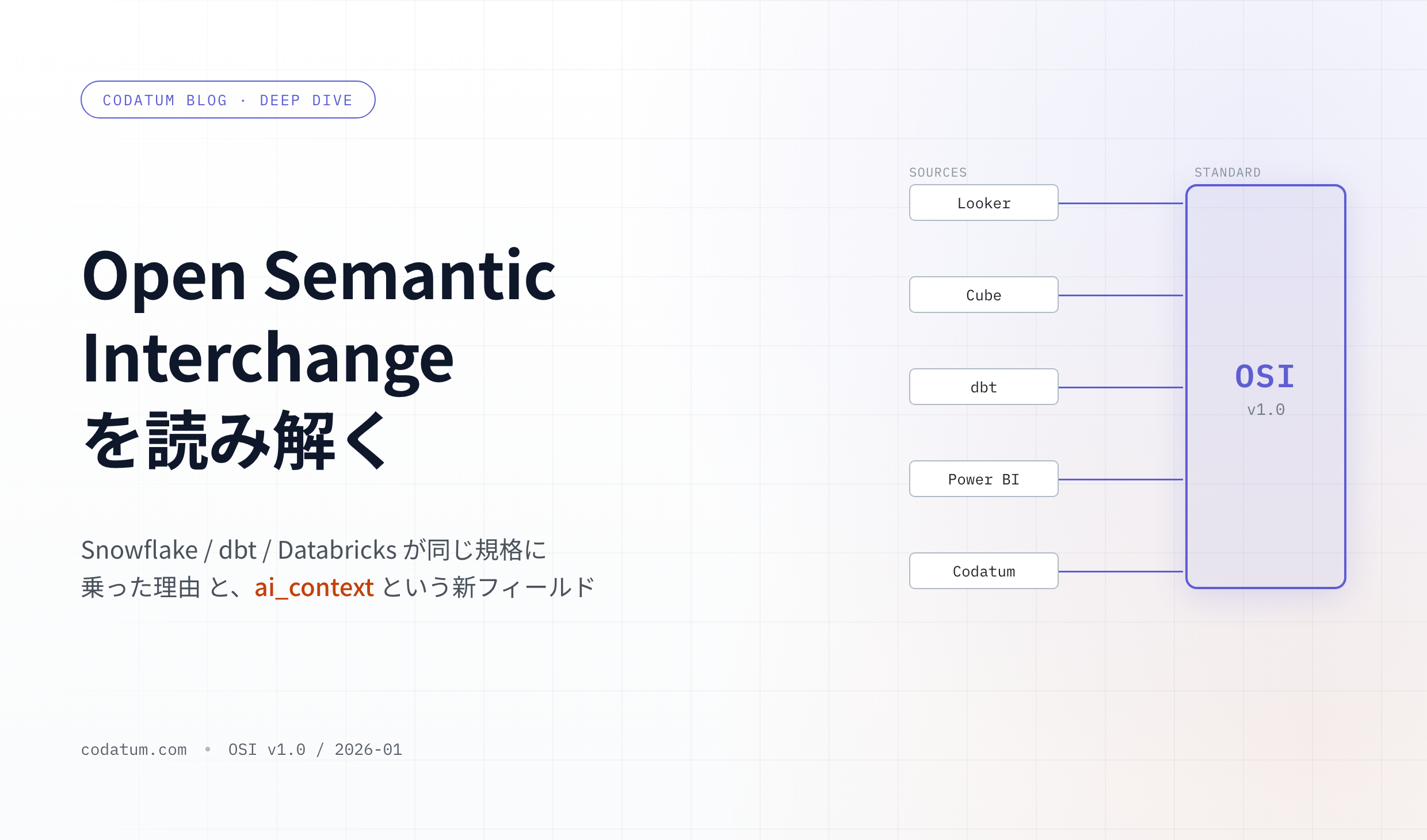
Task: Click the Snowflake / dbt / Databricks subtitle line
Action: coord(314,550)
